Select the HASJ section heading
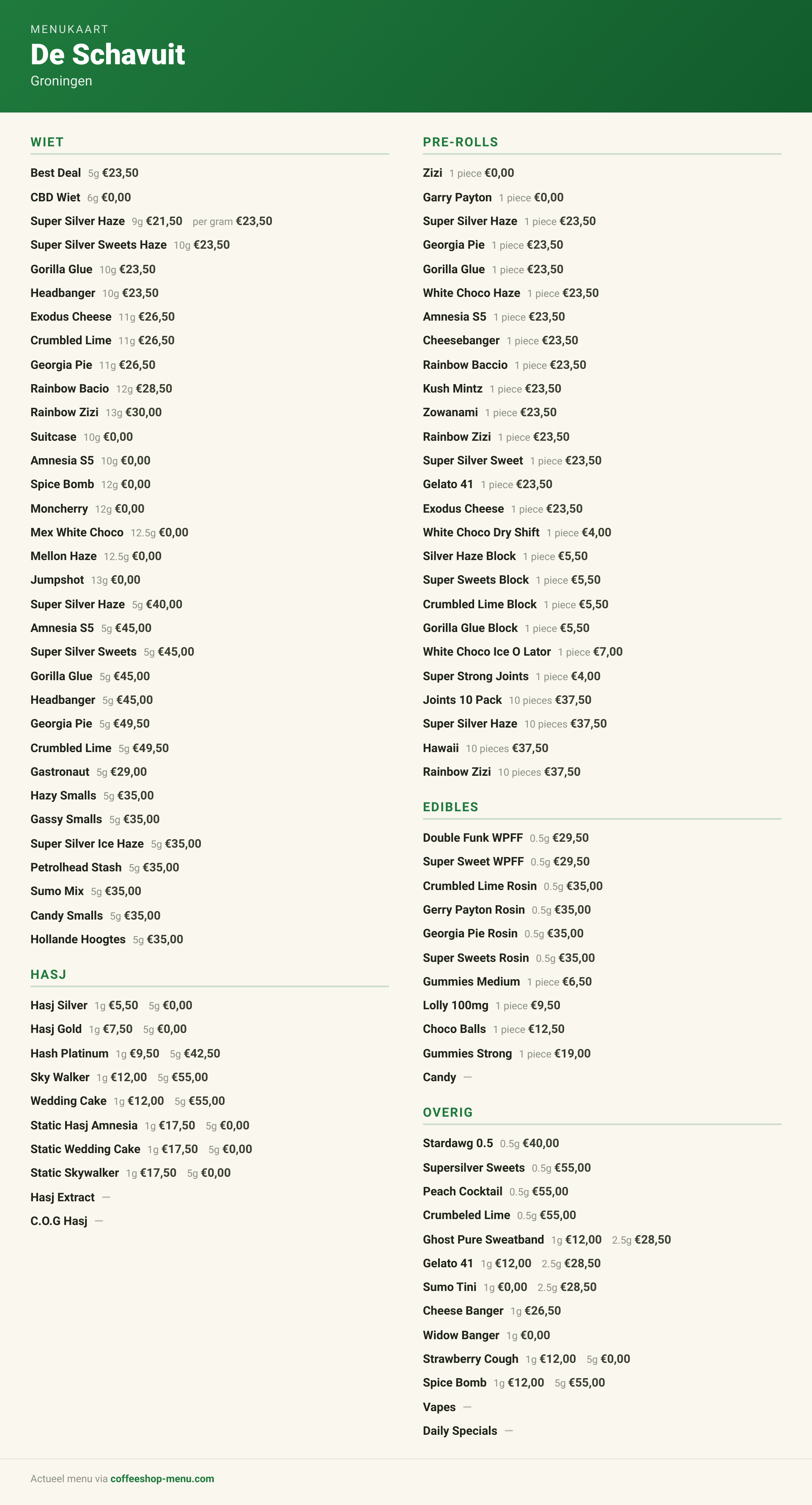 pos(49,975)
